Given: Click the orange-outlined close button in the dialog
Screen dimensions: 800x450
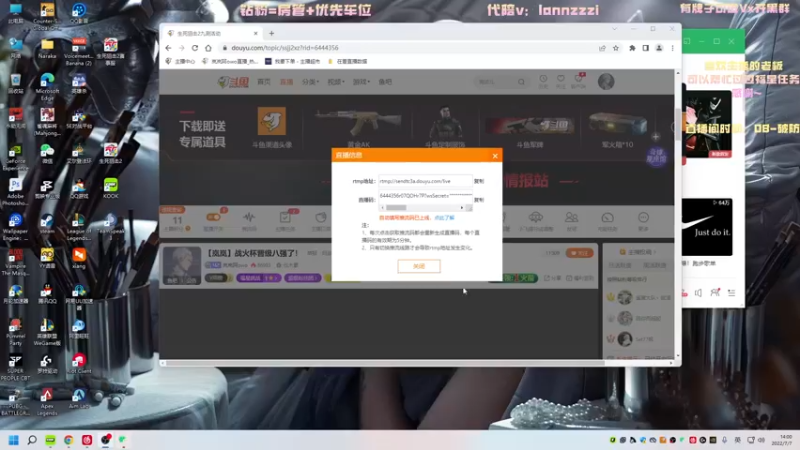Looking at the screenshot, I should [418, 266].
